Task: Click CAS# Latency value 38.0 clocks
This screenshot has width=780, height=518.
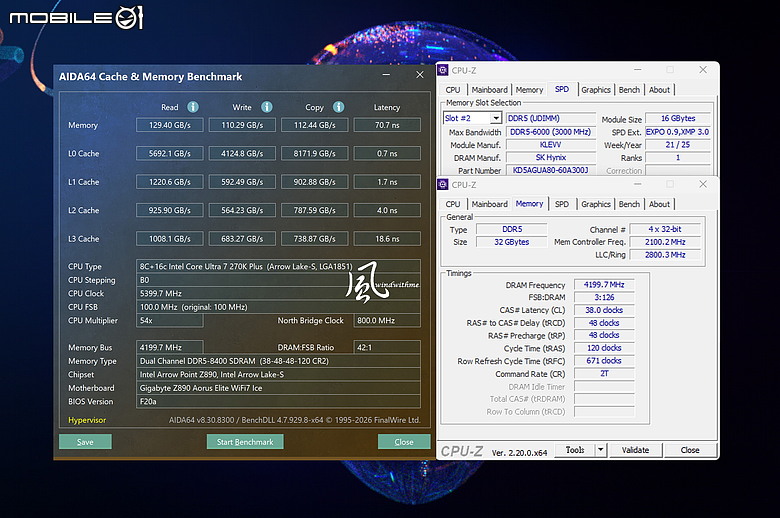Action: 604,310
